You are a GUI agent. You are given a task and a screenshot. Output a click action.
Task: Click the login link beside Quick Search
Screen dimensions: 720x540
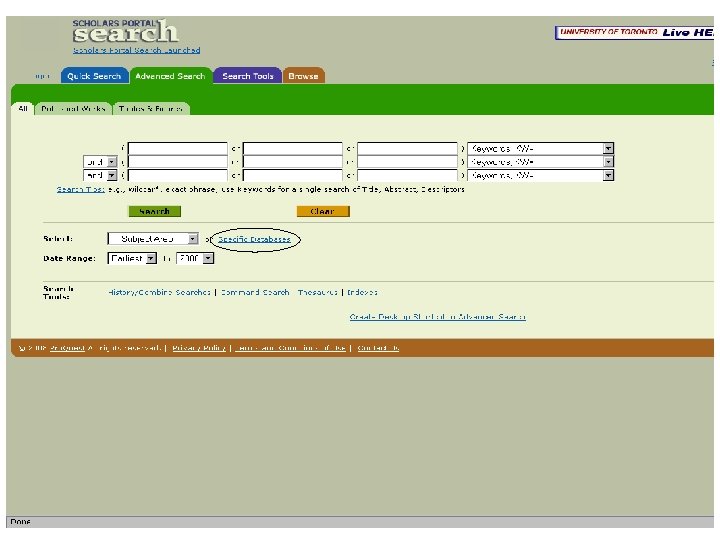coord(42,76)
